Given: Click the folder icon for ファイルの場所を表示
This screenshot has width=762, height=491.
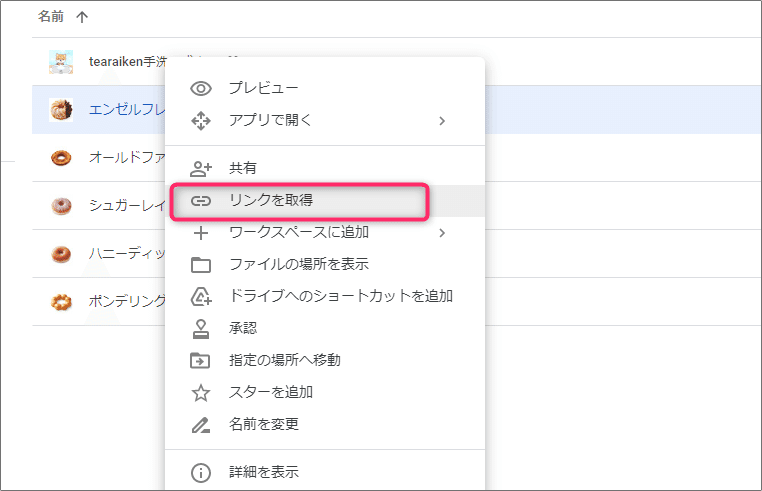Looking at the screenshot, I should [201, 265].
